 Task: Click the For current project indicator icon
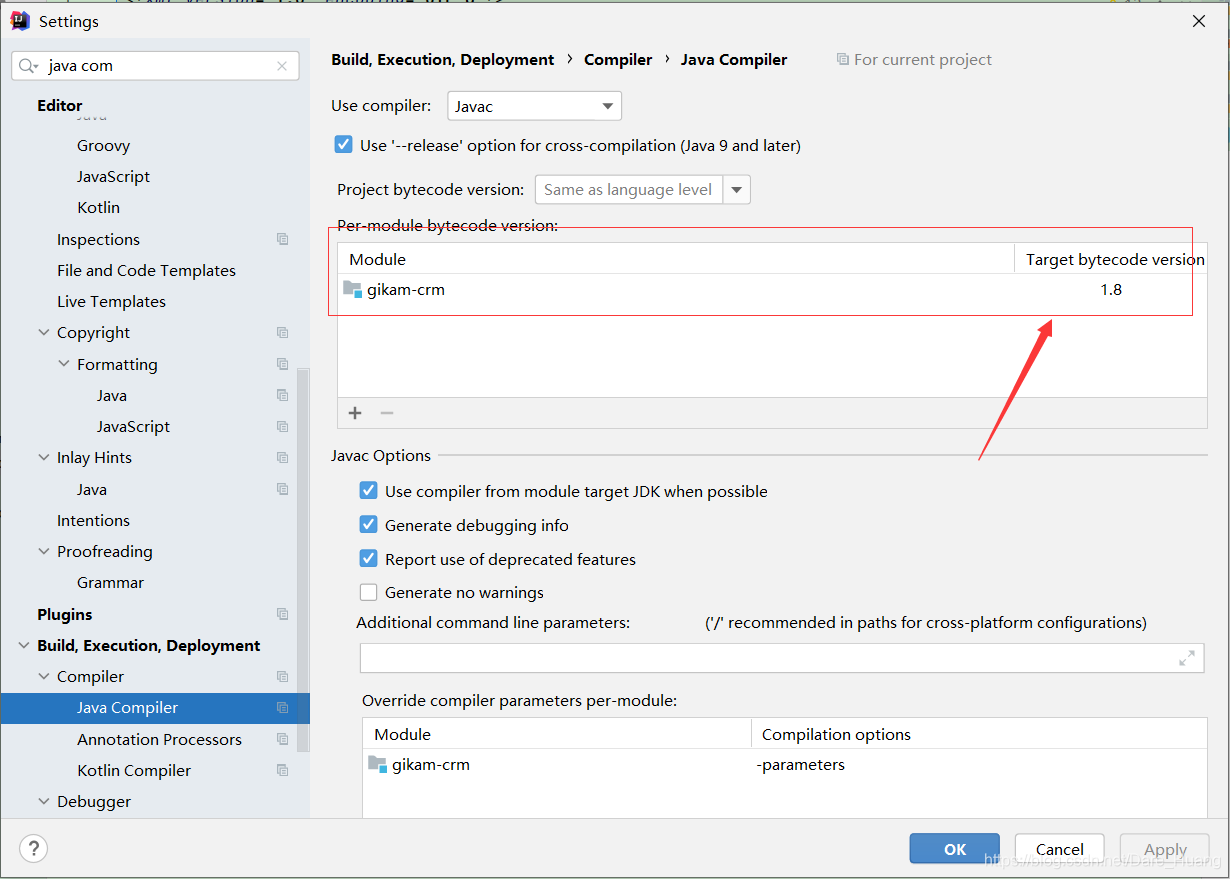click(842, 59)
